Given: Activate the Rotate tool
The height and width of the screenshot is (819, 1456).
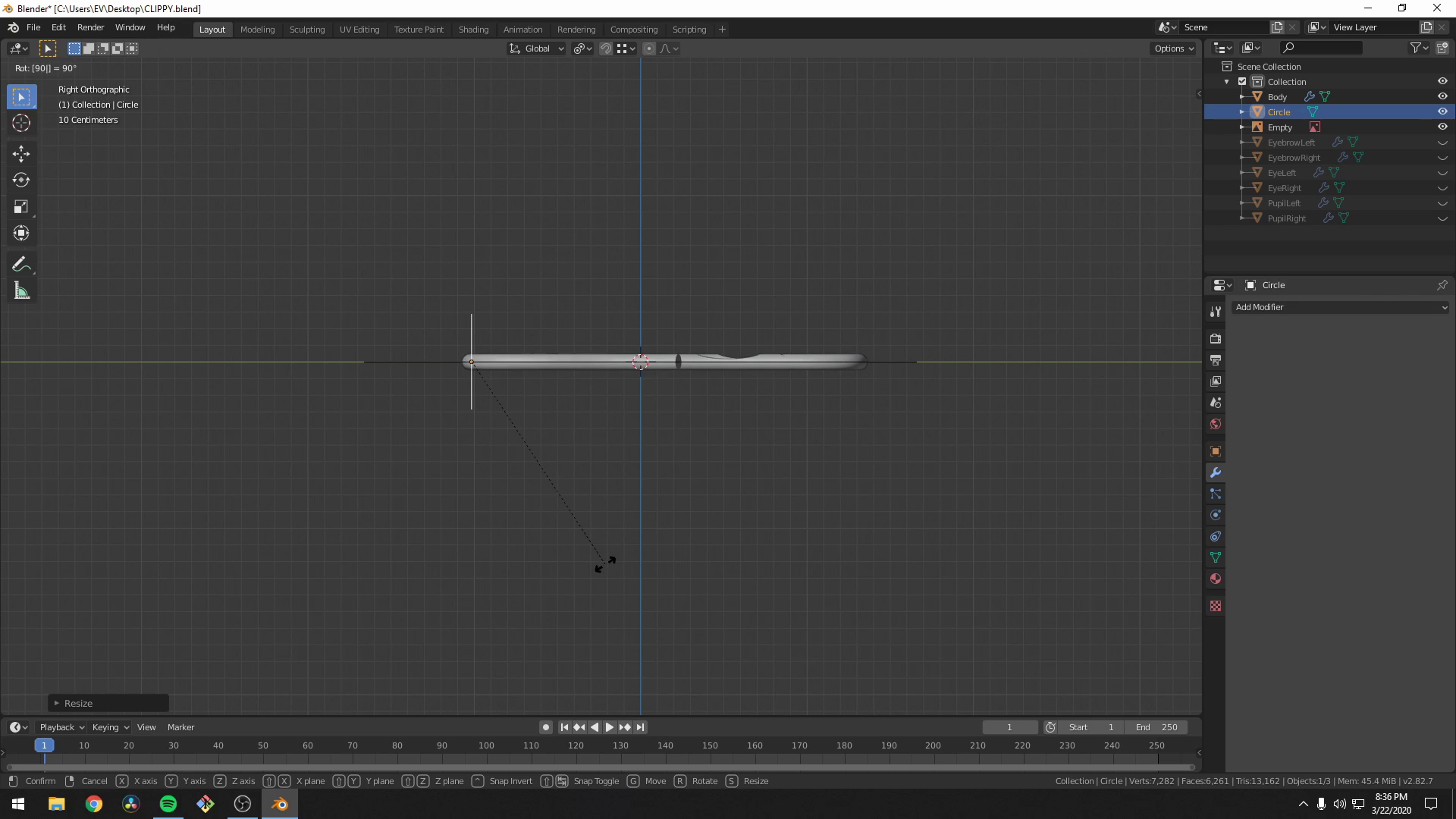Looking at the screenshot, I should (21, 180).
